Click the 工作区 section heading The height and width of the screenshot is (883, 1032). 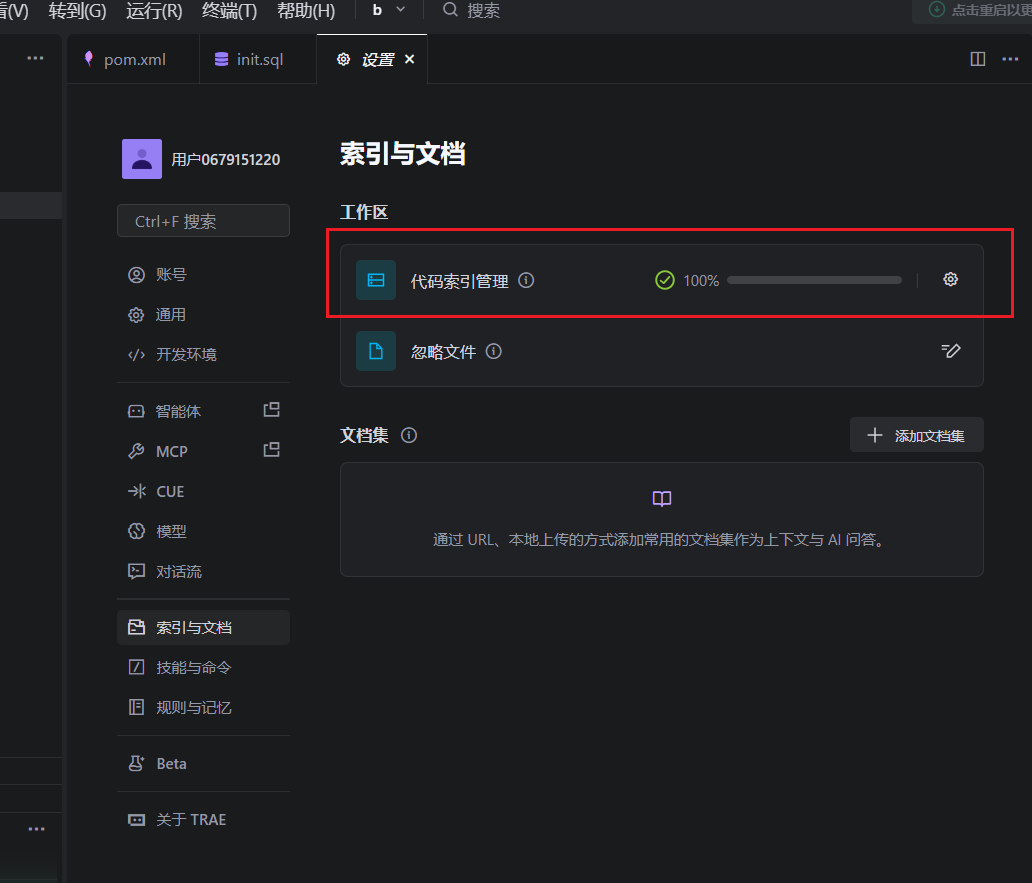[364, 212]
